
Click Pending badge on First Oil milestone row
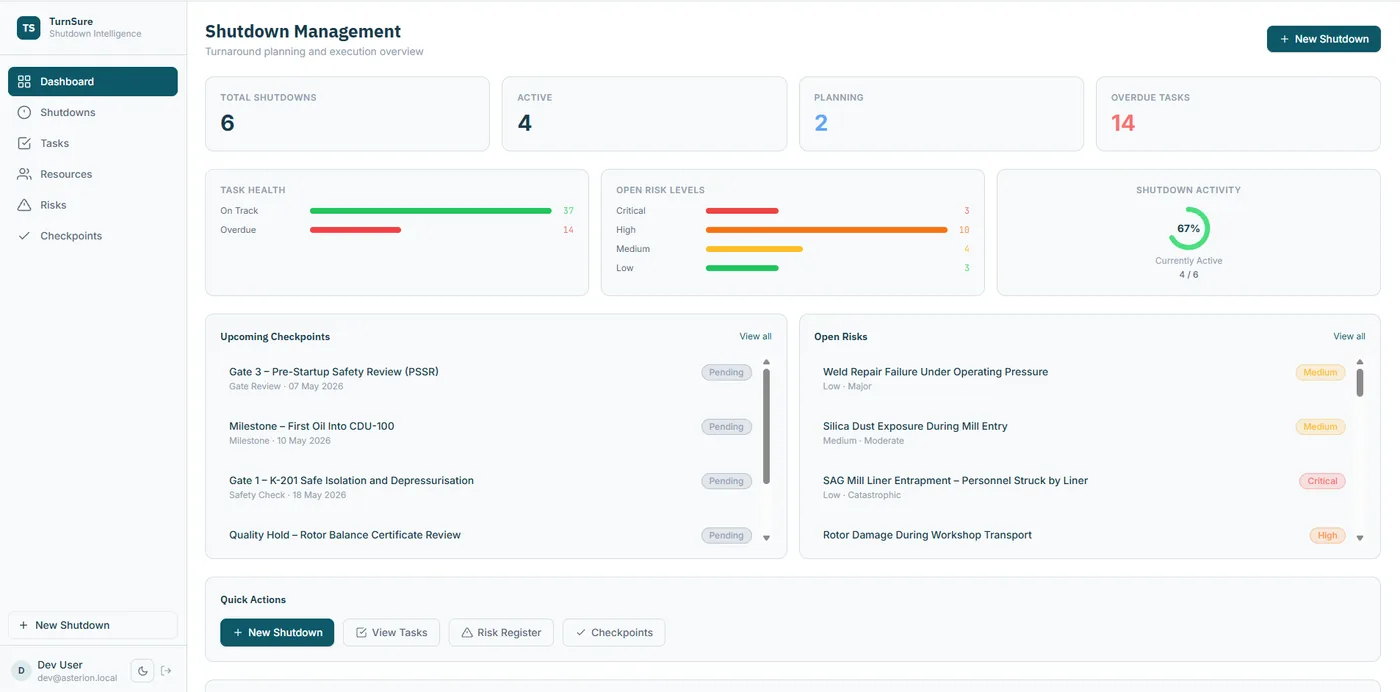click(x=726, y=427)
